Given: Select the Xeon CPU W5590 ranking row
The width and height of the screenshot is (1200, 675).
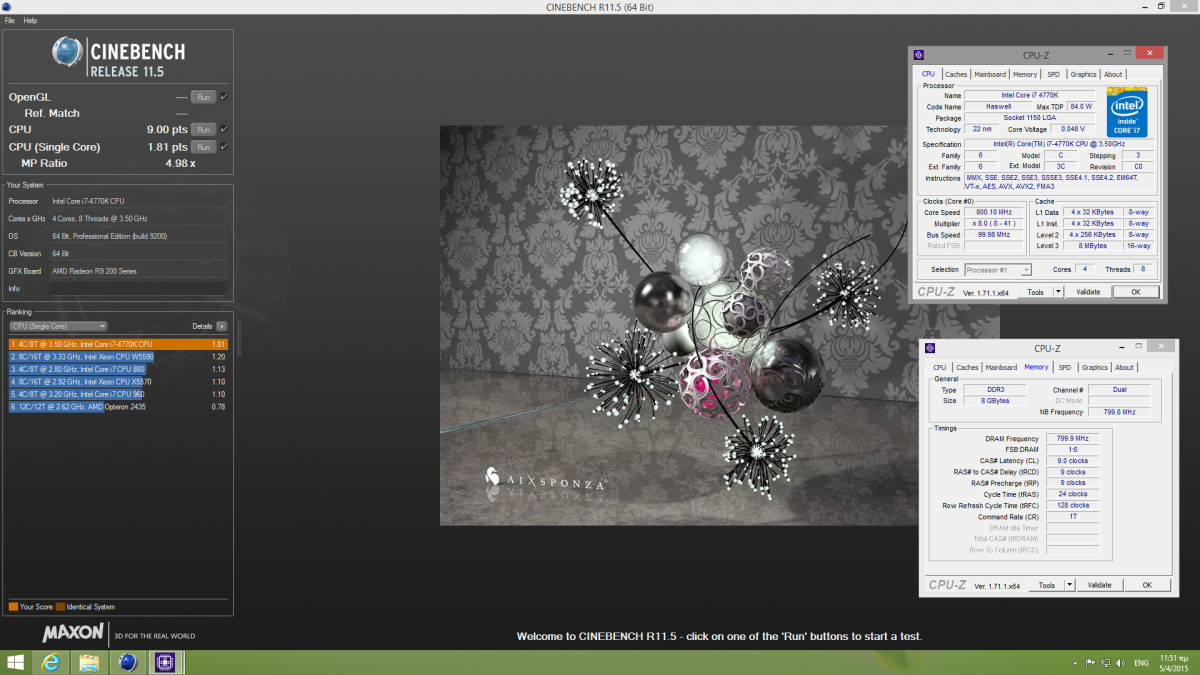Looking at the screenshot, I should pyautogui.click(x=118, y=356).
